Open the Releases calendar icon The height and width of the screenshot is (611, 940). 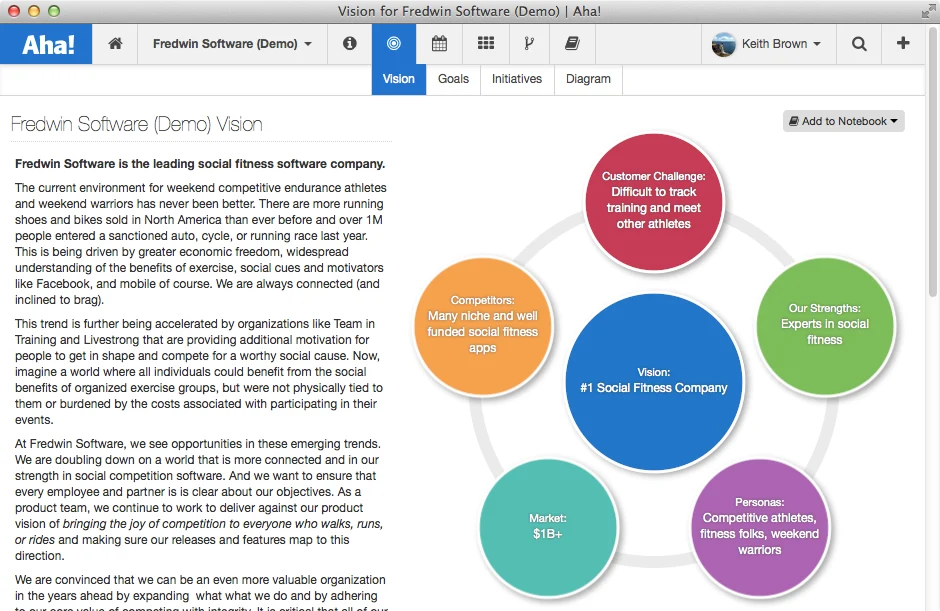coord(439,43)
